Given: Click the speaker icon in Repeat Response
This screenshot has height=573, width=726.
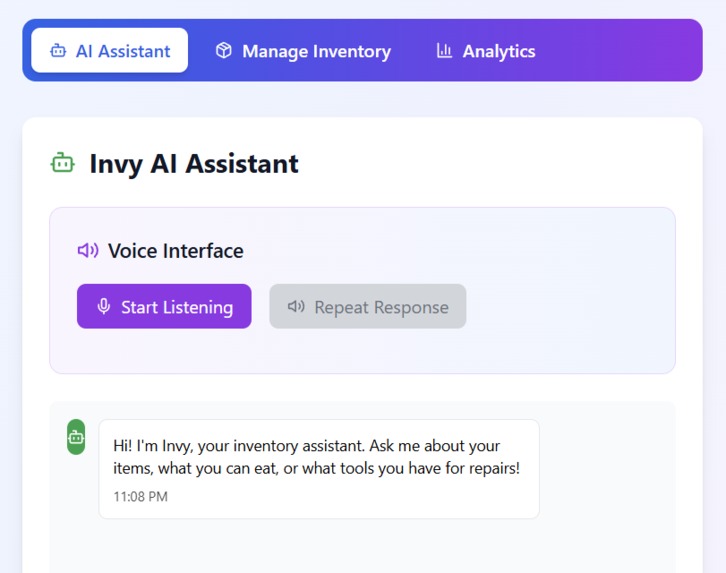Looking at the screenshot, I should click(x=296, y=306).
